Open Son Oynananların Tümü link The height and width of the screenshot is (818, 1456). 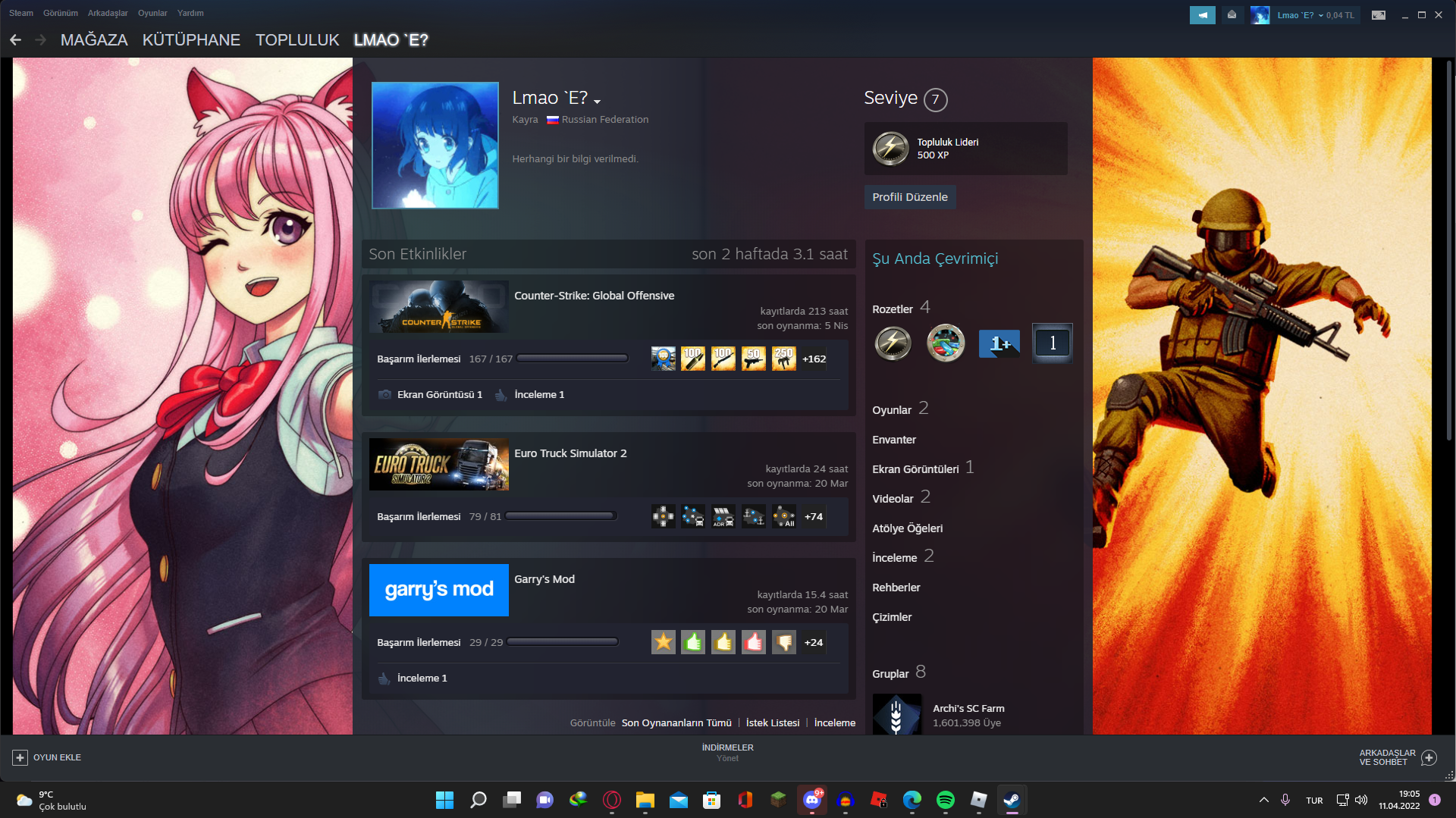tap(676, 723)
